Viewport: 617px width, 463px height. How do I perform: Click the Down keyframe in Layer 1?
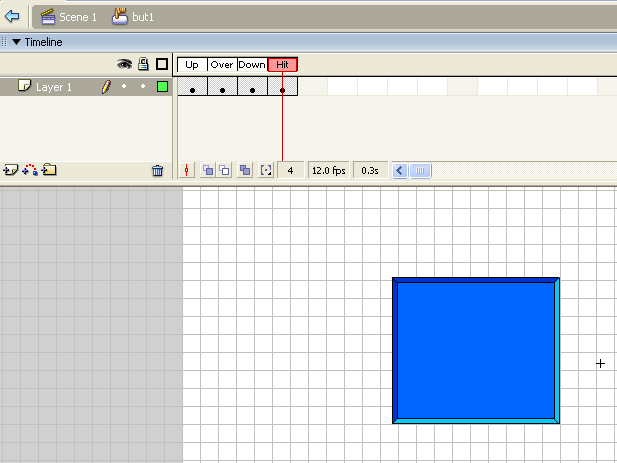(252, 87)
